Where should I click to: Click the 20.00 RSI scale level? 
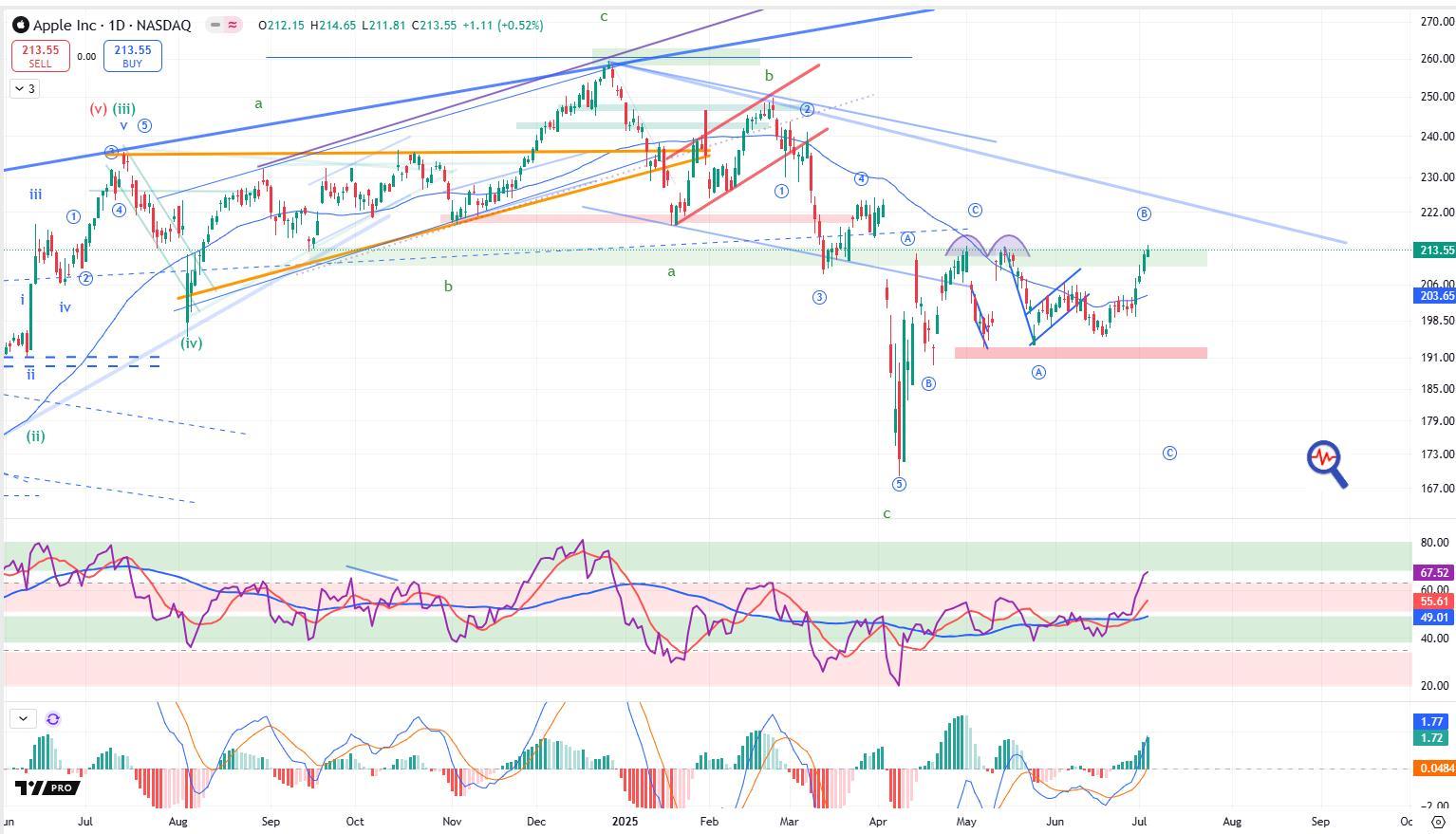(x=1435, y=685)
